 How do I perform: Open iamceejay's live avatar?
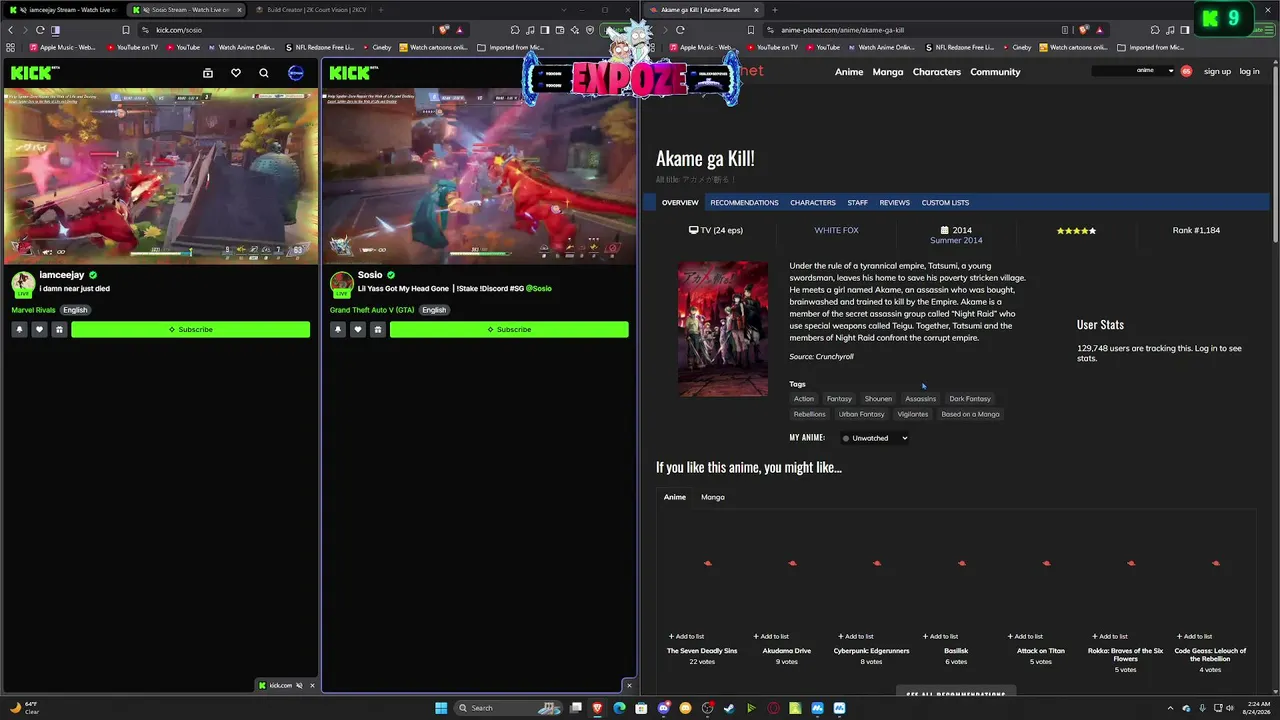(23, 283)
